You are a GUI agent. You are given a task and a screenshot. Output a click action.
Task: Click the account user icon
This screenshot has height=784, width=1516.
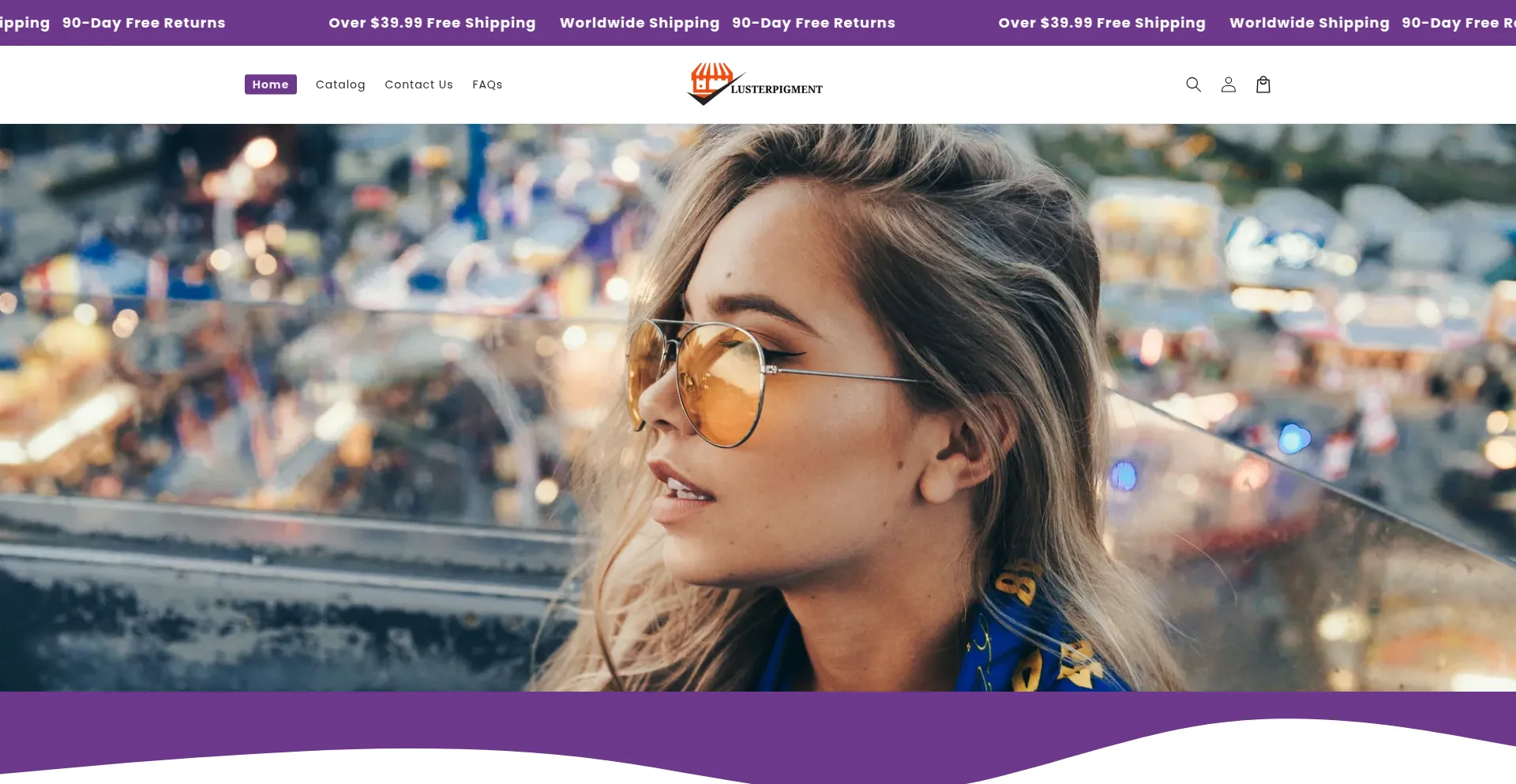[x=1228, y=84]
